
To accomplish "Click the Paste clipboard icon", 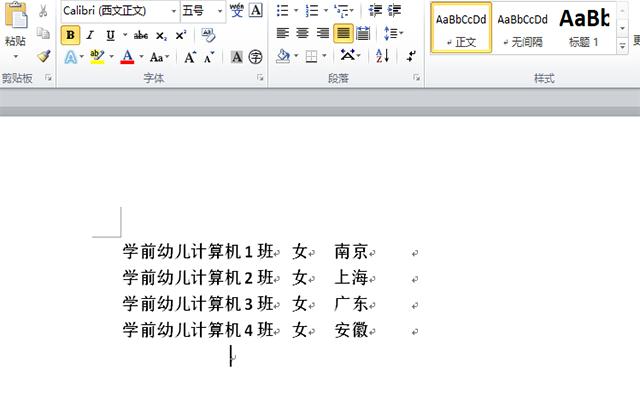I will click(x=16, y=16).
